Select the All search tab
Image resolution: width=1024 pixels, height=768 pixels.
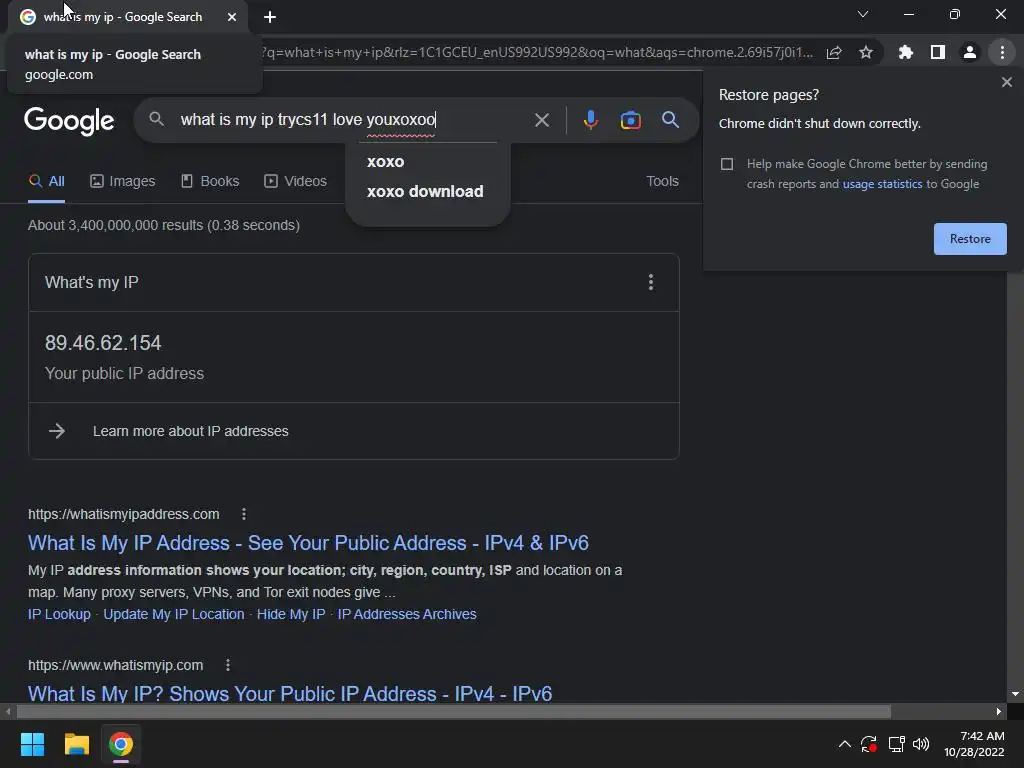(46, 182)
